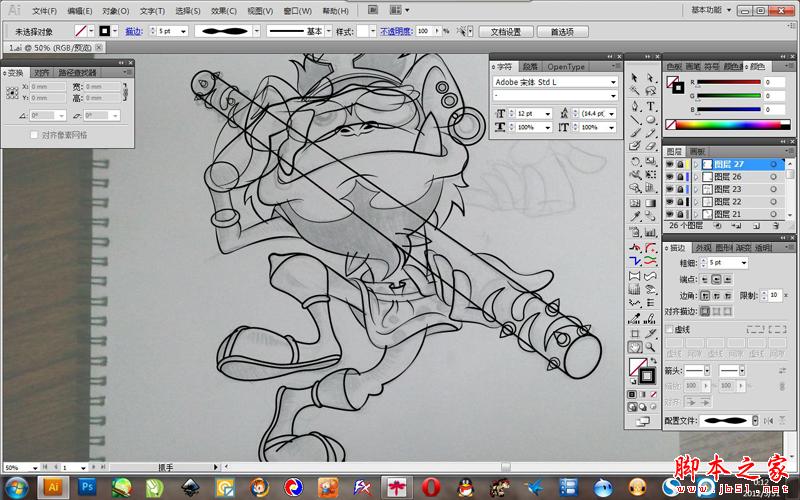Click the 首选项 button
The height and width of the screenshot is (500, 800).
tap(562, 32)
